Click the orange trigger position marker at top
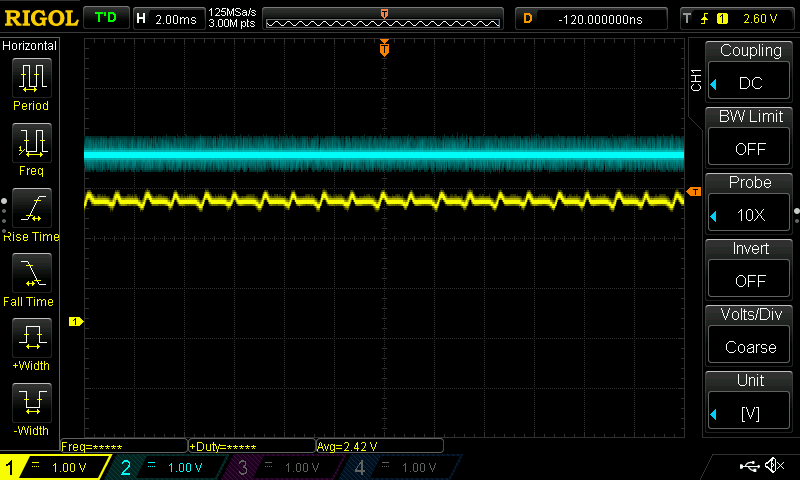The height and width of the screenshot is (480, 800). click(384, 48)
